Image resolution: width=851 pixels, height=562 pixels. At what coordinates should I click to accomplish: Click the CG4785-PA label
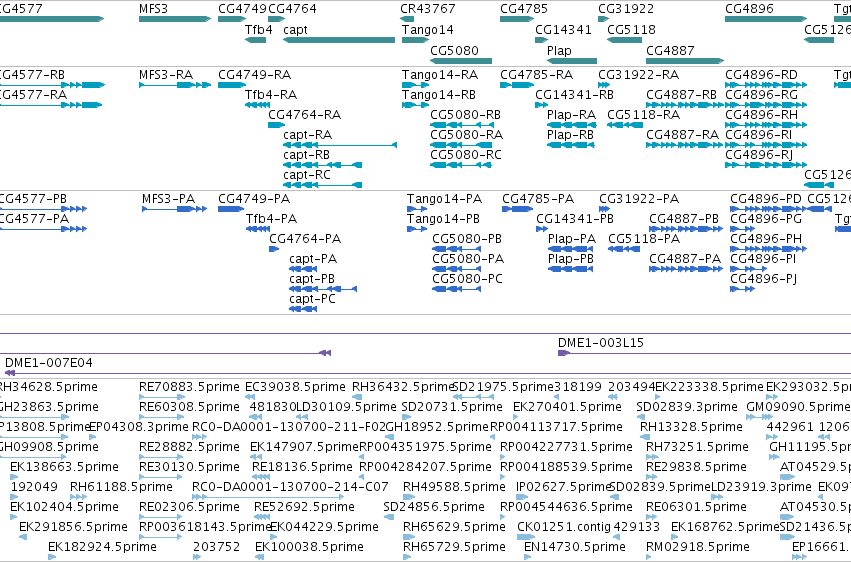point(538,199)
